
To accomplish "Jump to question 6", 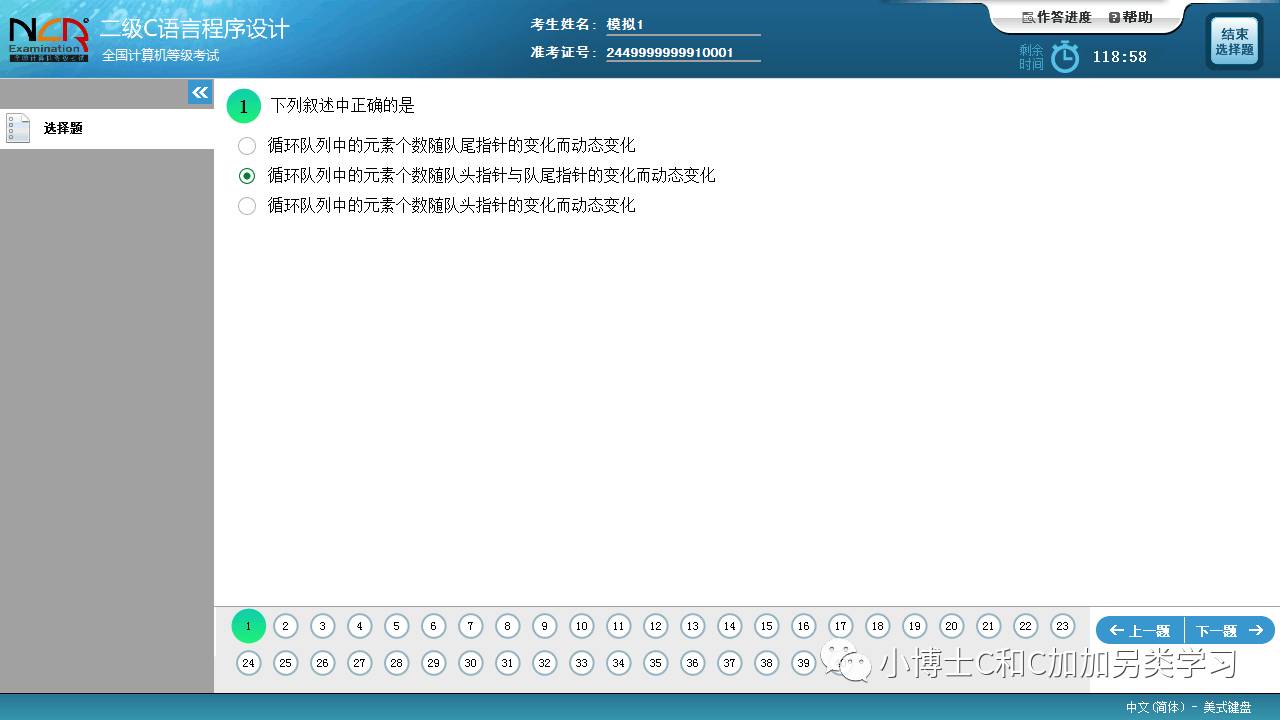I will [433, 626].
